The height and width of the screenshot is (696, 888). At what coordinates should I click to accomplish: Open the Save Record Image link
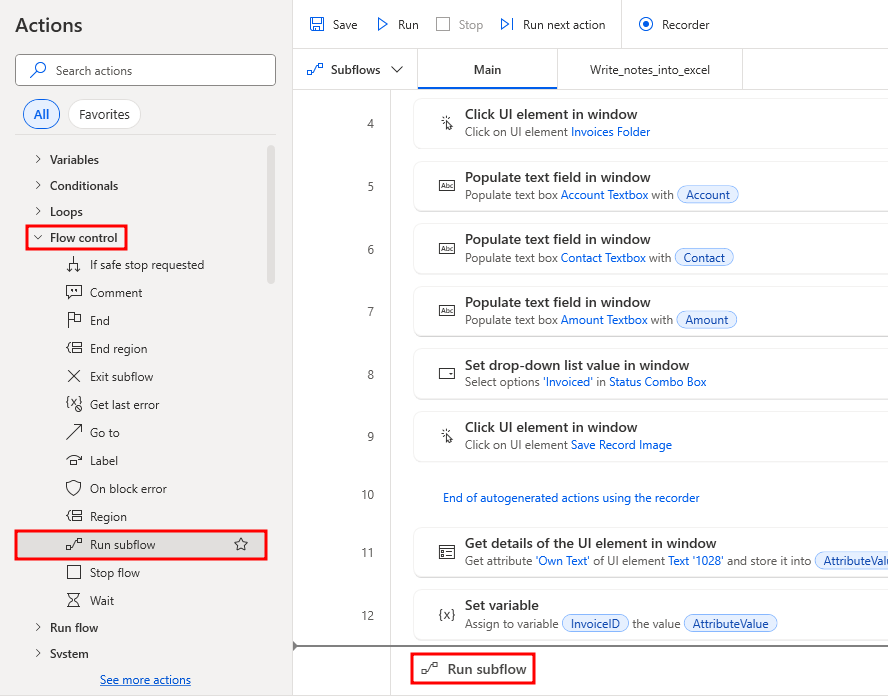tap(621, 445)
